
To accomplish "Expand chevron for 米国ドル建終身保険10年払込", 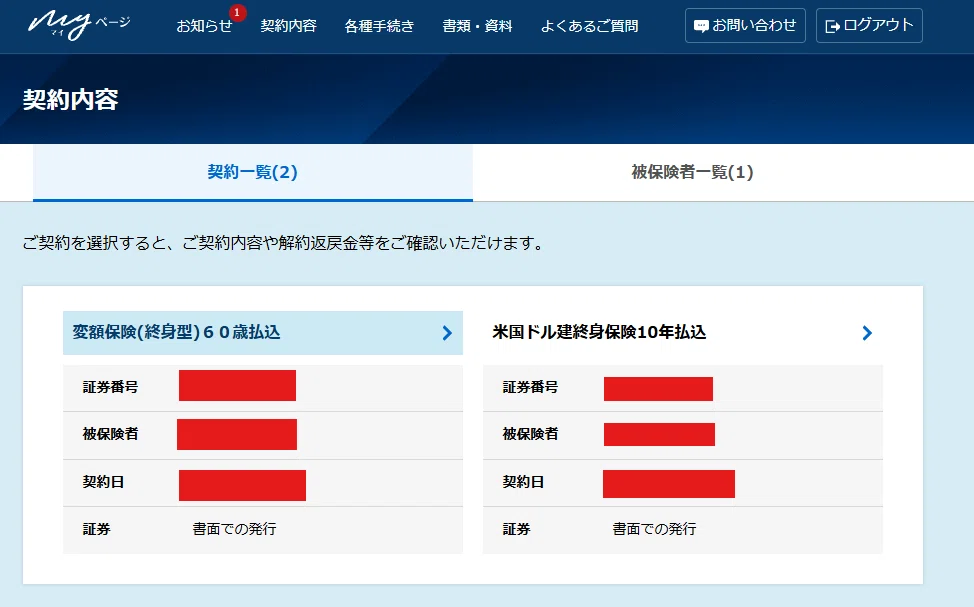I will (867, 333).
